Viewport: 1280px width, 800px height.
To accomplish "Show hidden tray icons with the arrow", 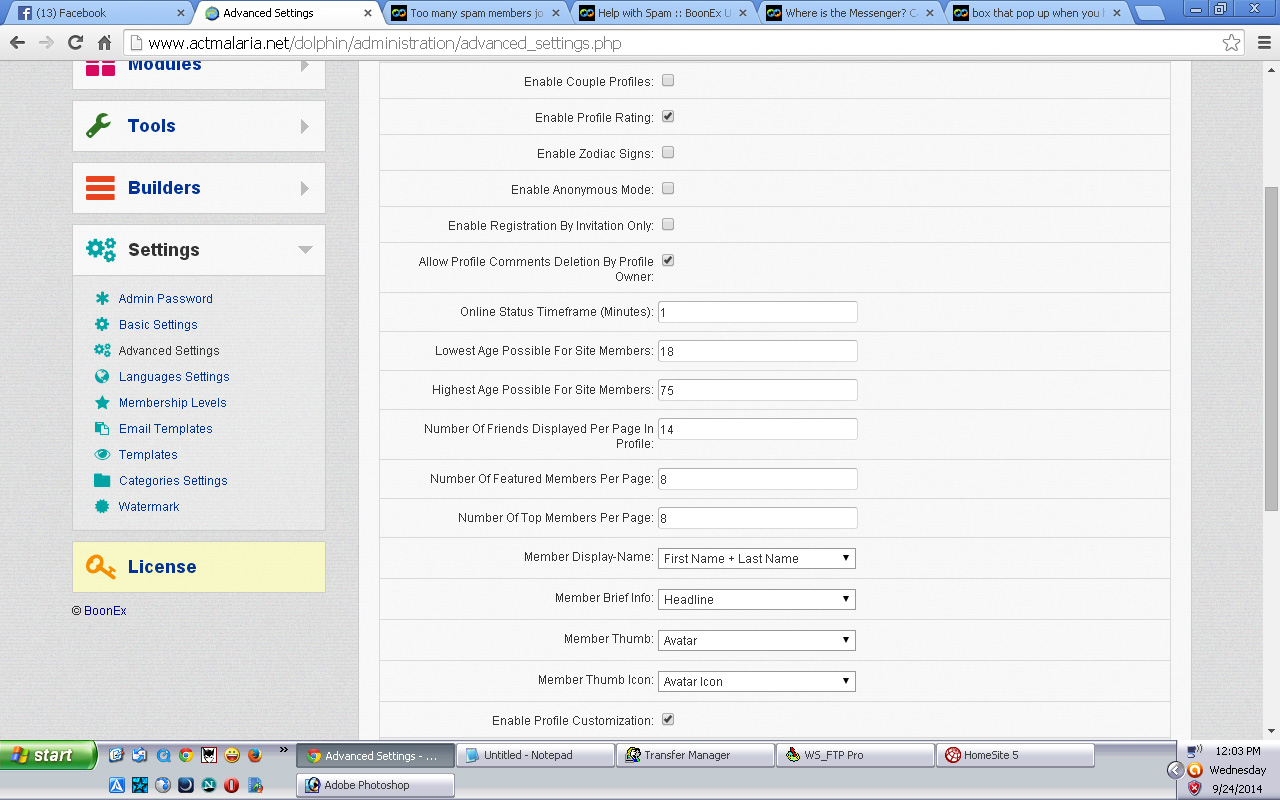I will 1176,770.
